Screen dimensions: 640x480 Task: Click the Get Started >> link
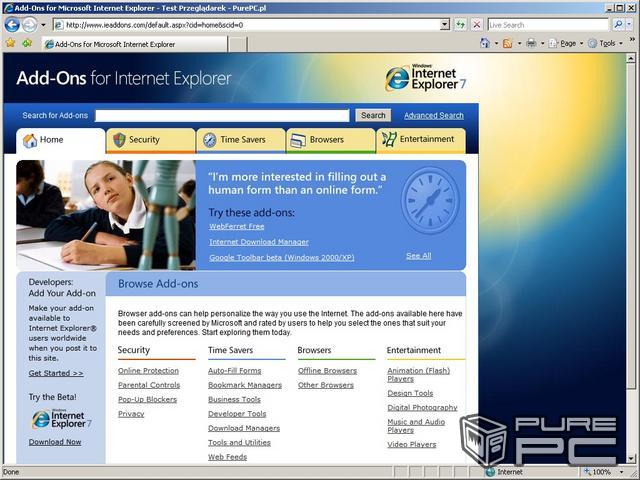coord(56,373)
